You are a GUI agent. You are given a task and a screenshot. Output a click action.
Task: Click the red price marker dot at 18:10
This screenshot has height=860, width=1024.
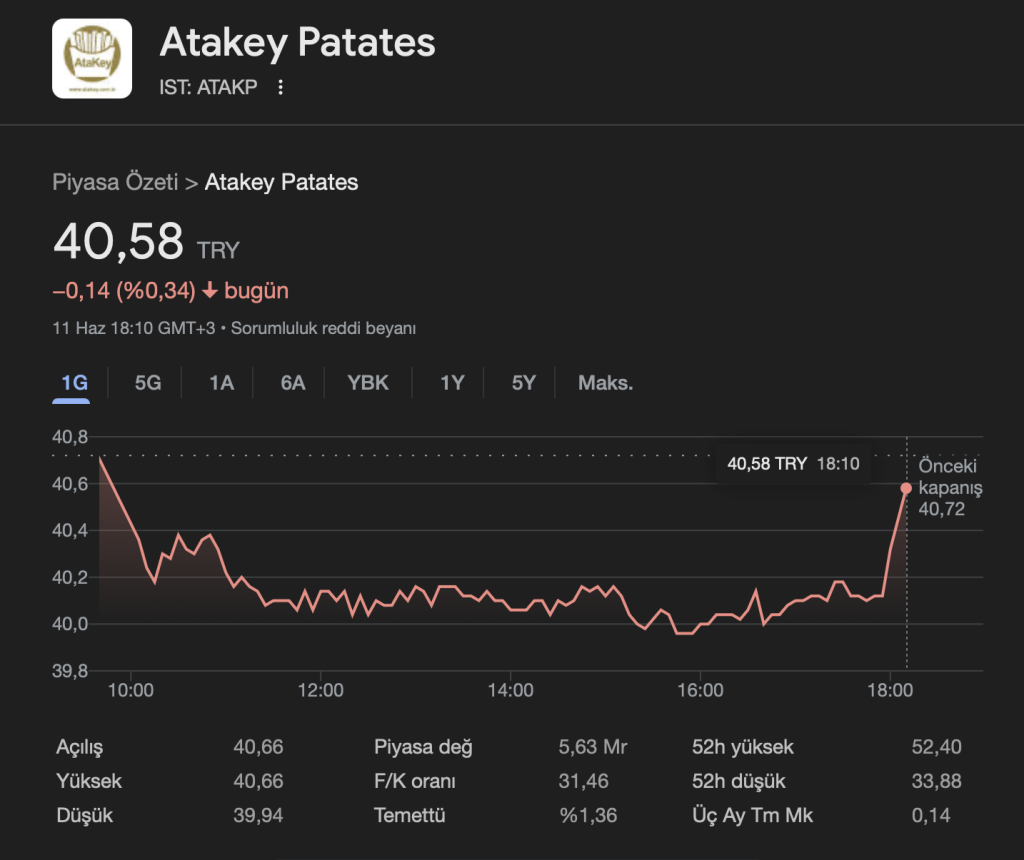[906, 488]
